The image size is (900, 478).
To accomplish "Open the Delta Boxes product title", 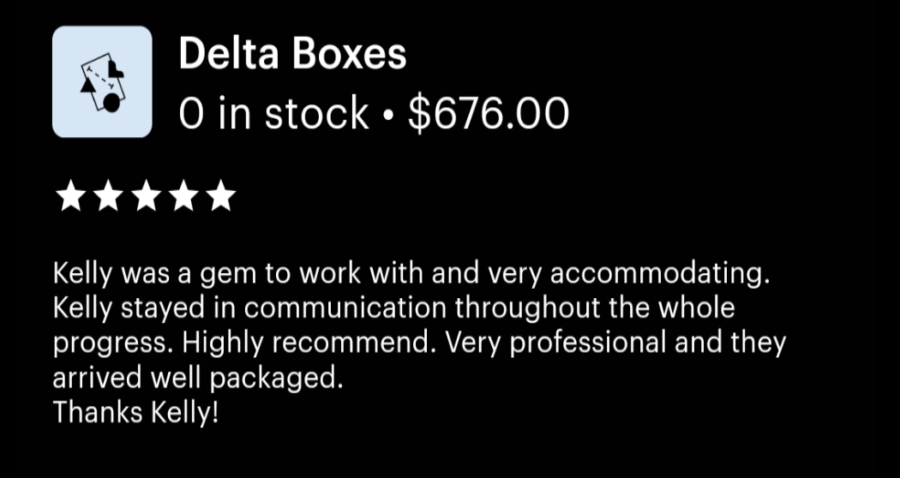I will [x=292, y=56].
